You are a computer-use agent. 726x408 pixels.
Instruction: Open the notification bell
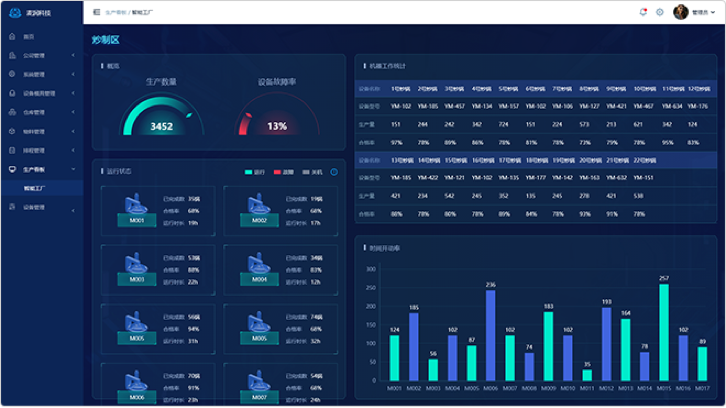click(643, 12)
